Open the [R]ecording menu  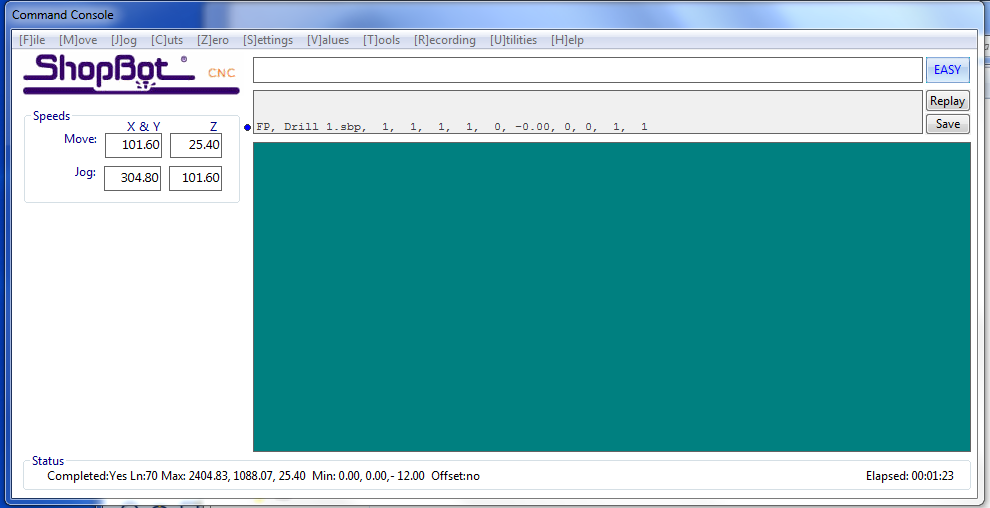click(445, 40)
